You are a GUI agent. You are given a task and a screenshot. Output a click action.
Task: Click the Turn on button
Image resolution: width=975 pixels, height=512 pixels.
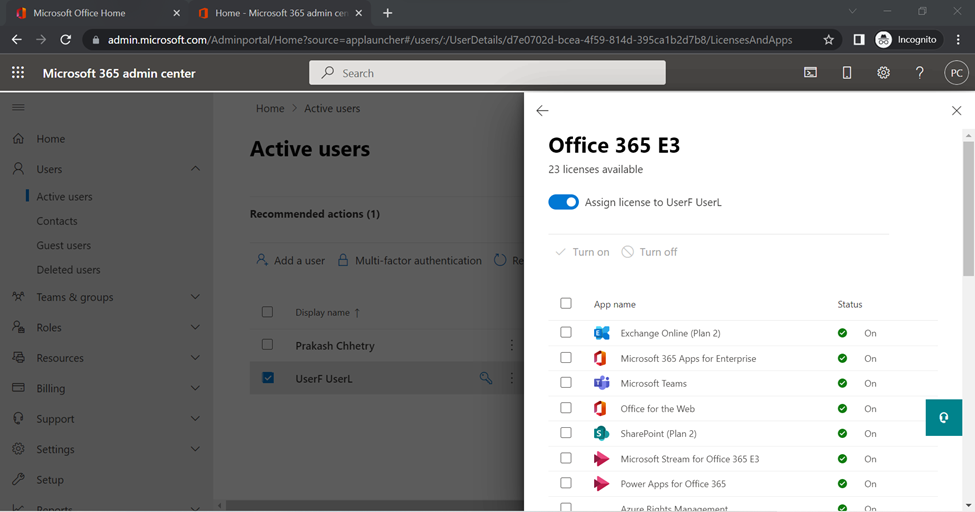(582, 252)
